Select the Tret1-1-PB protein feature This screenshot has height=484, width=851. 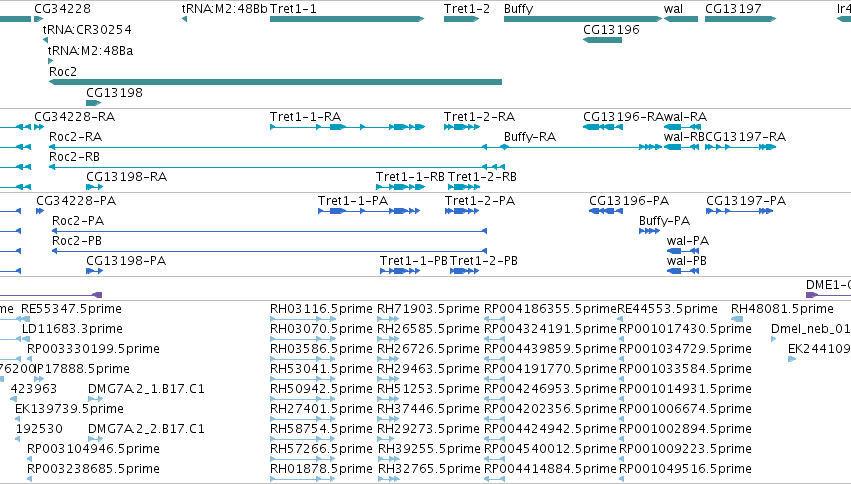(400, 271)
